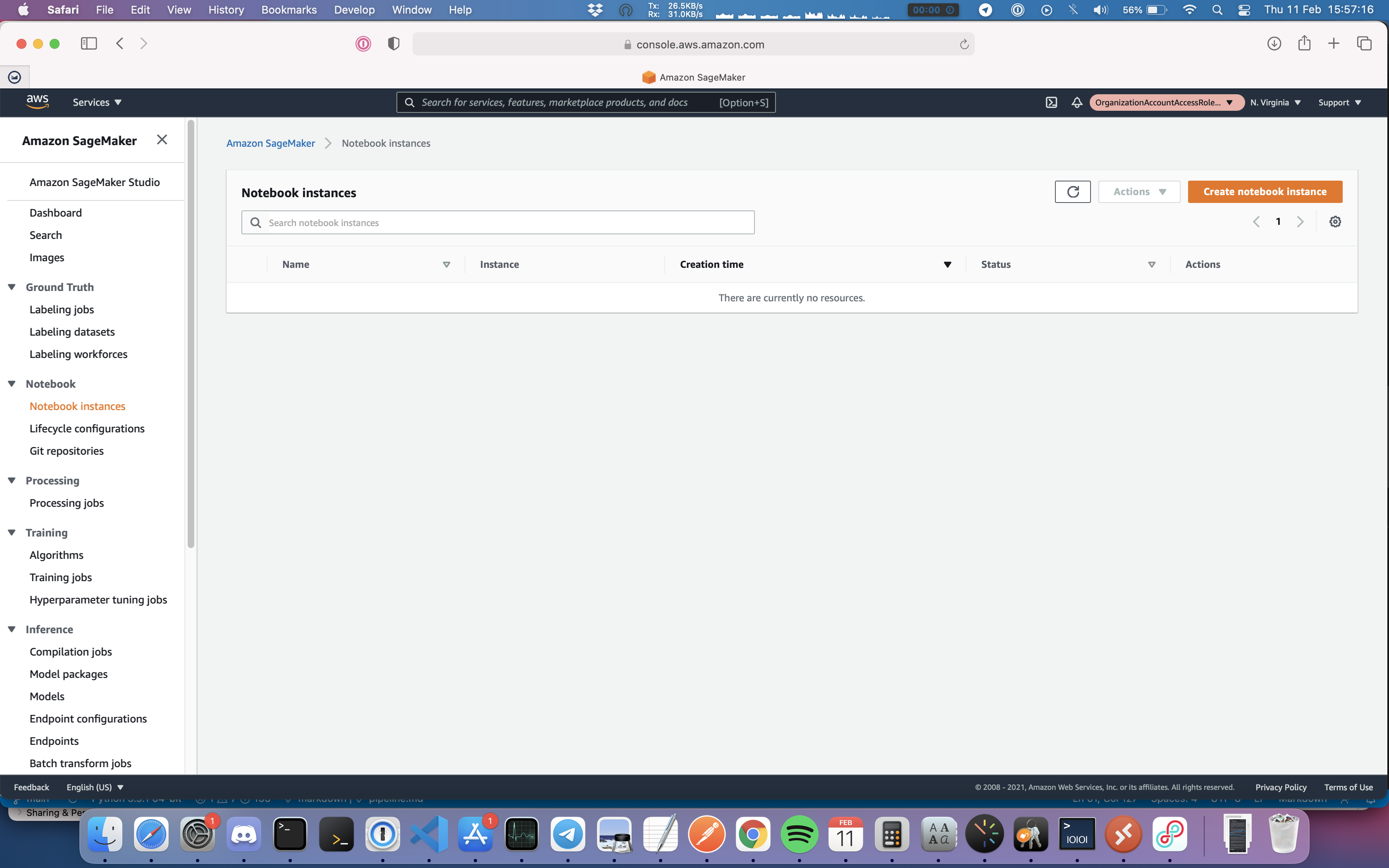Click the Safari privacy shield icon
This screenshot has height=868, width=1389.
point(393,44)
